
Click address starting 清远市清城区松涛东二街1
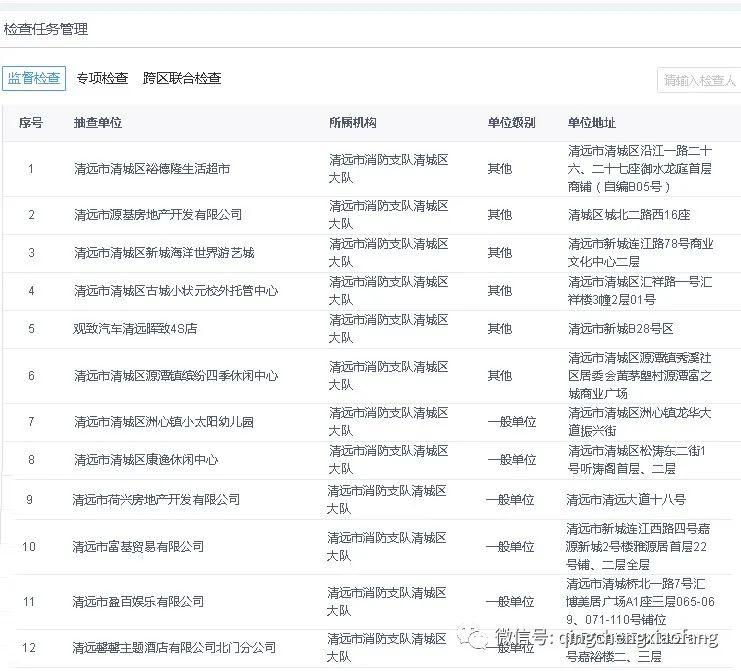637,460
